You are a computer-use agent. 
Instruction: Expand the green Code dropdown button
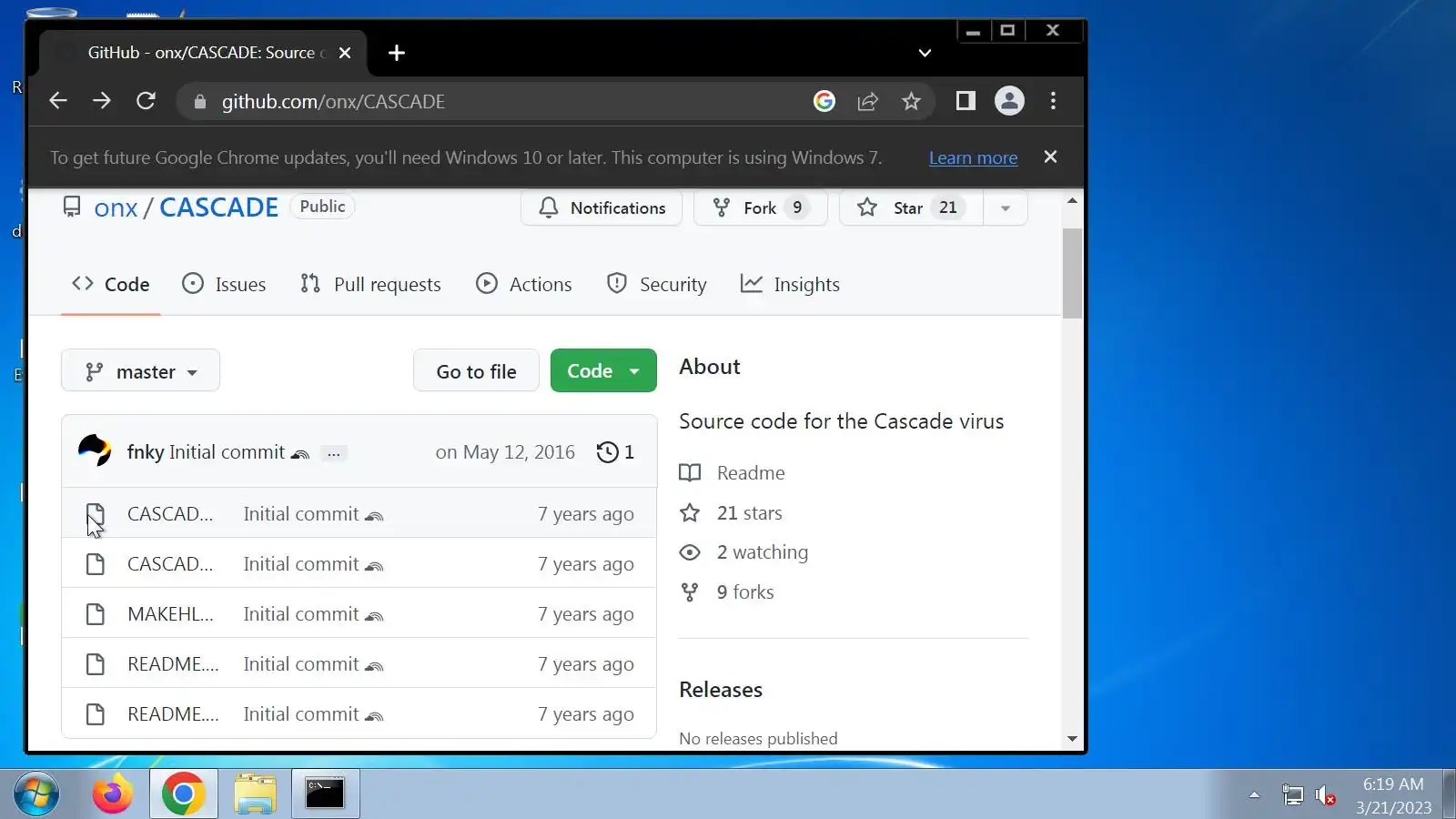tap(603, 370)
